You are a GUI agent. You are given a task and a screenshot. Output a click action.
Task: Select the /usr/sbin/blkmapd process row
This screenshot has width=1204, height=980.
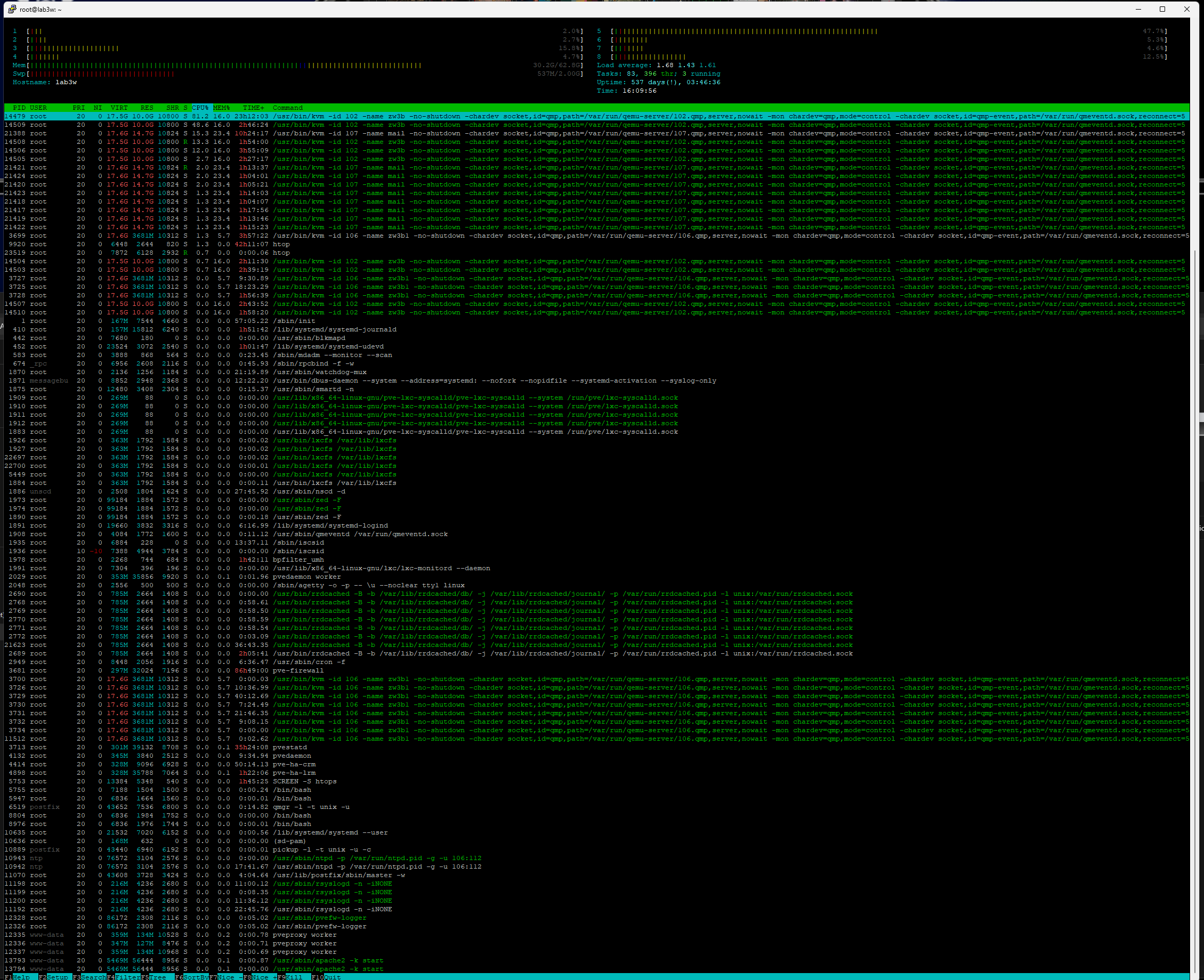click(x=596, y=338)
